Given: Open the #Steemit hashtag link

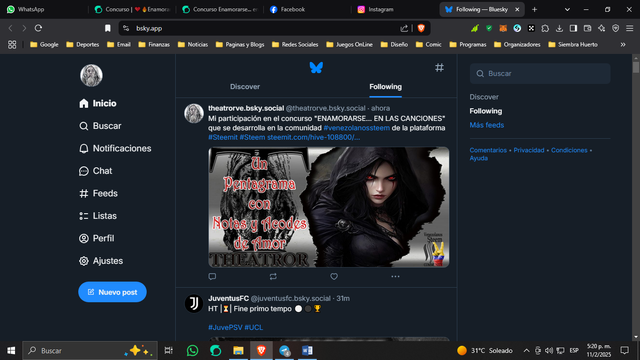Looking at the screenshot, I should click(x=223, y=138).
